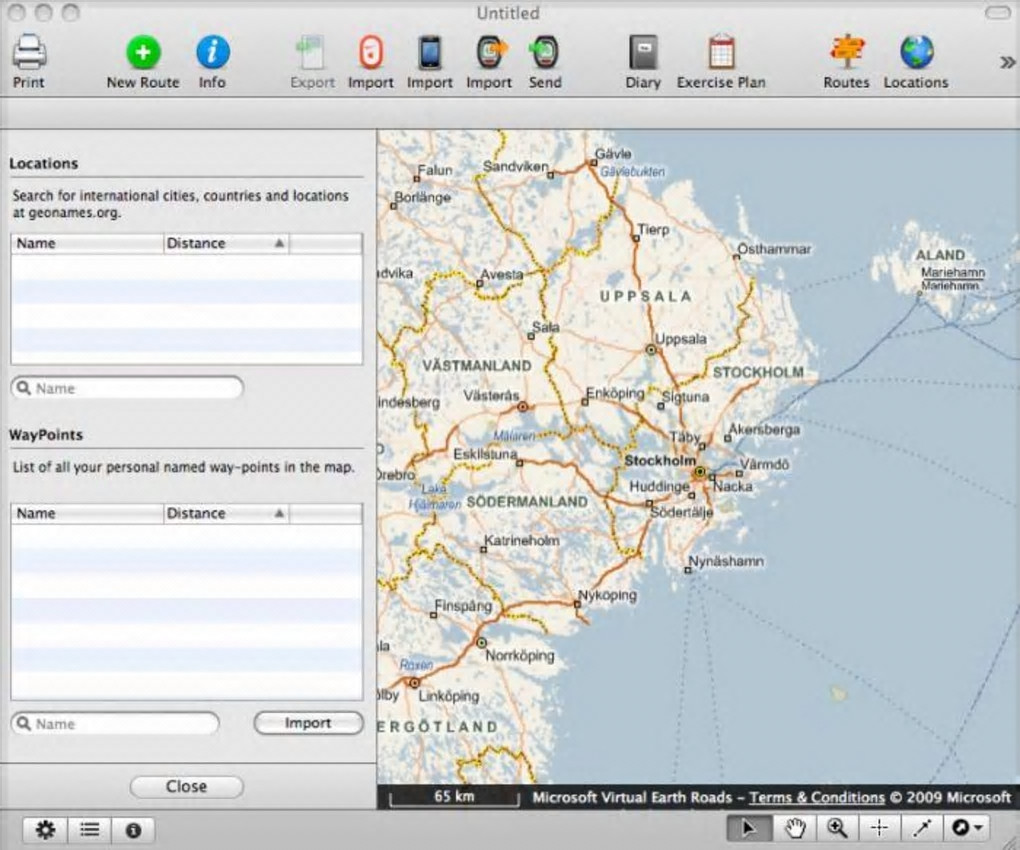This screenshot has height=850, width=1020.
Task: Click the Routes signpost icon
Action: point(846,52)
